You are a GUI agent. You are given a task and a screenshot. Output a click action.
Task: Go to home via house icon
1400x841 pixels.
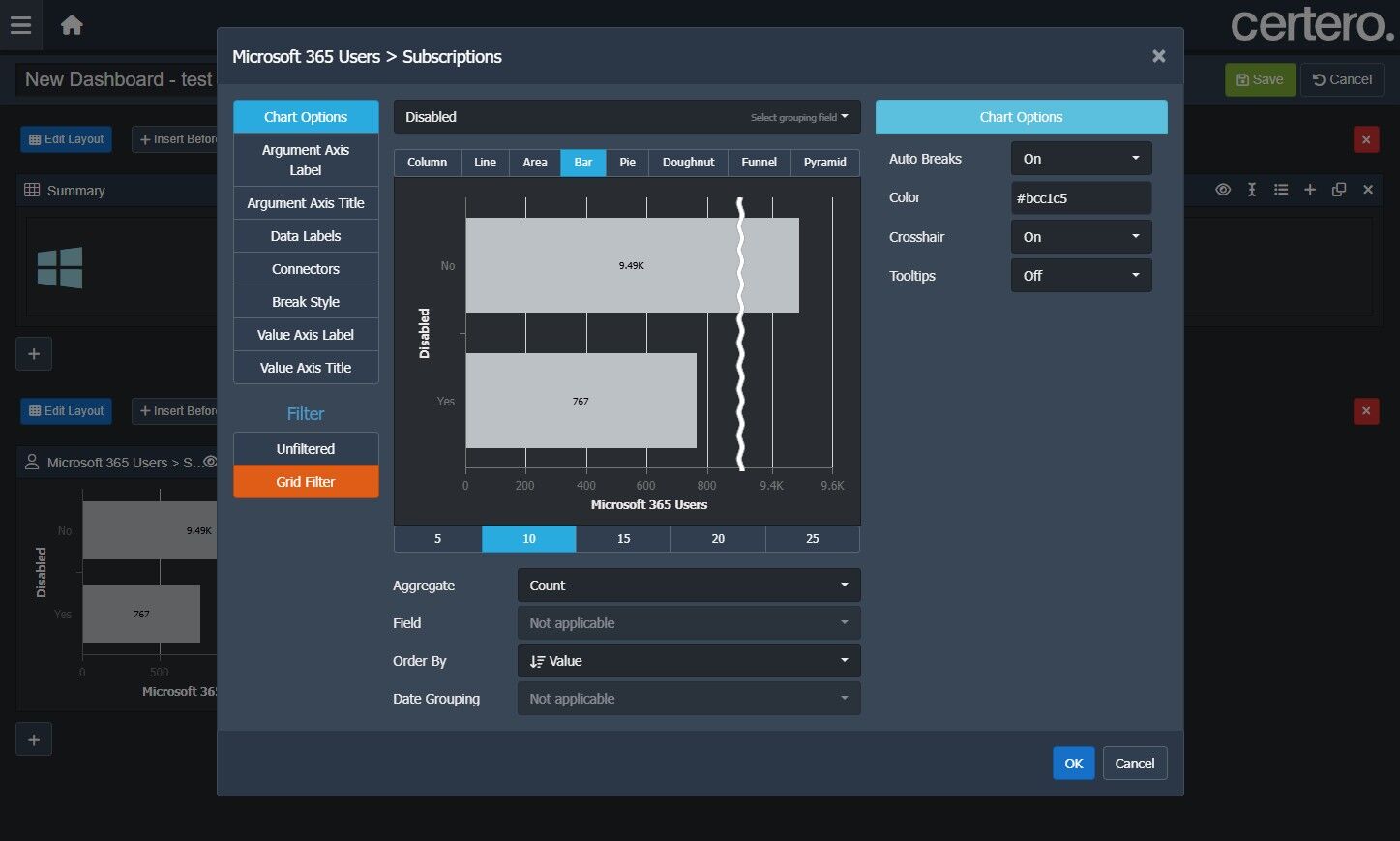[72, 25]
